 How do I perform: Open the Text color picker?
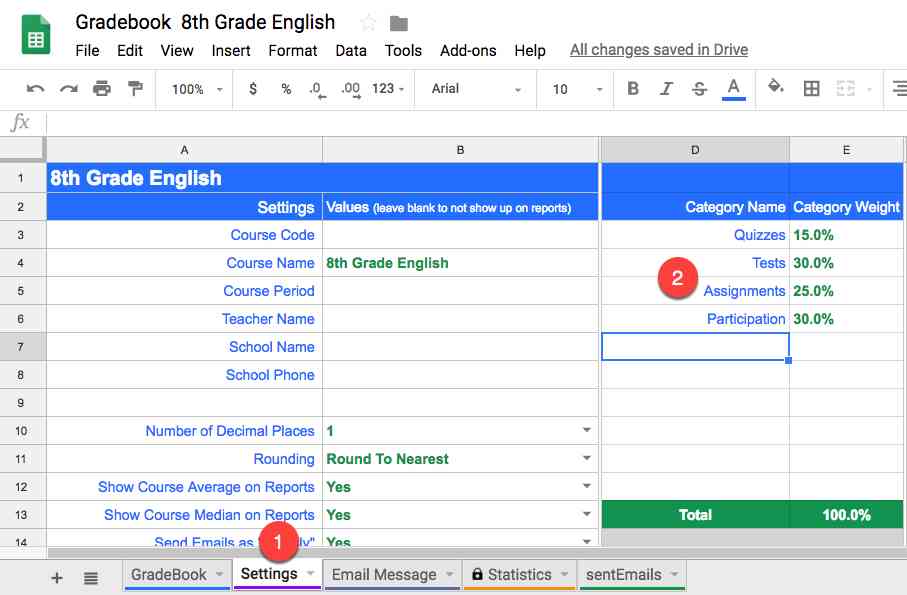732,89
